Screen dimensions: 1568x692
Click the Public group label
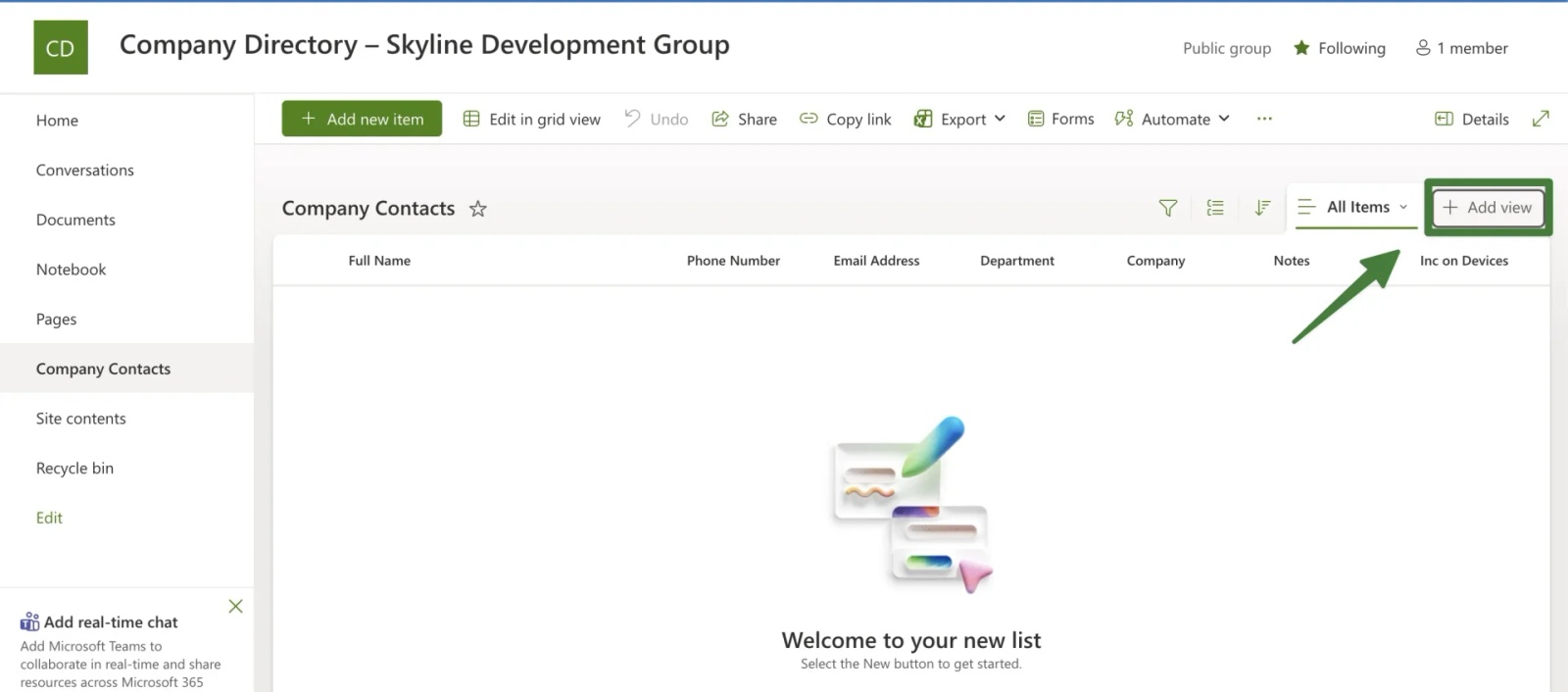[1226, 48]
